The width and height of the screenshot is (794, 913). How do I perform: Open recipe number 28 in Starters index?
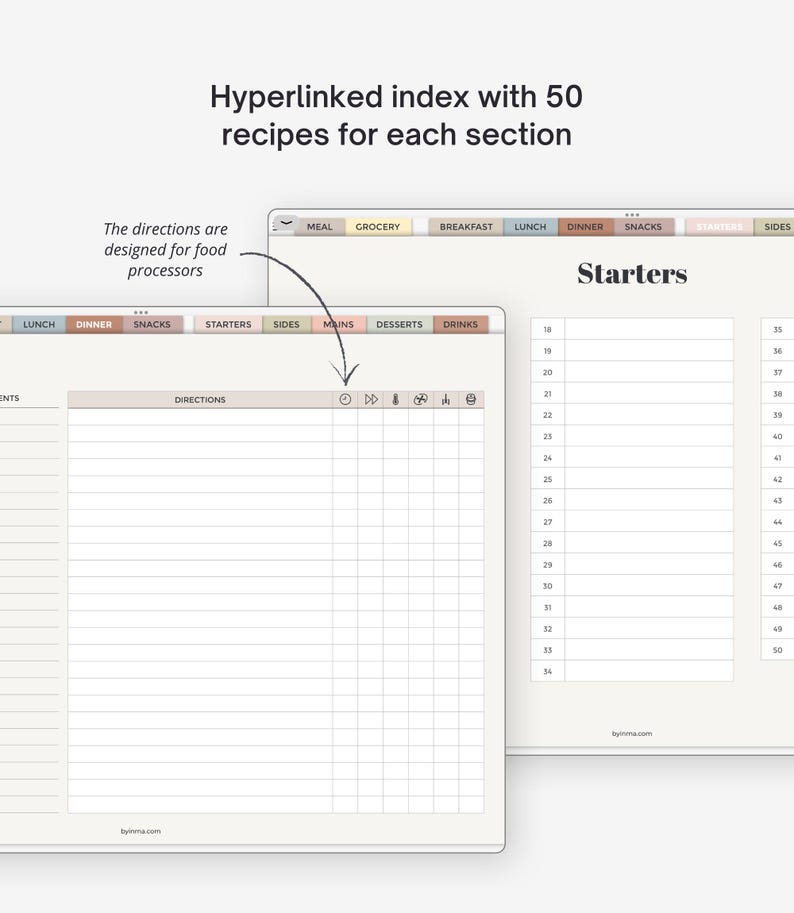547,543
